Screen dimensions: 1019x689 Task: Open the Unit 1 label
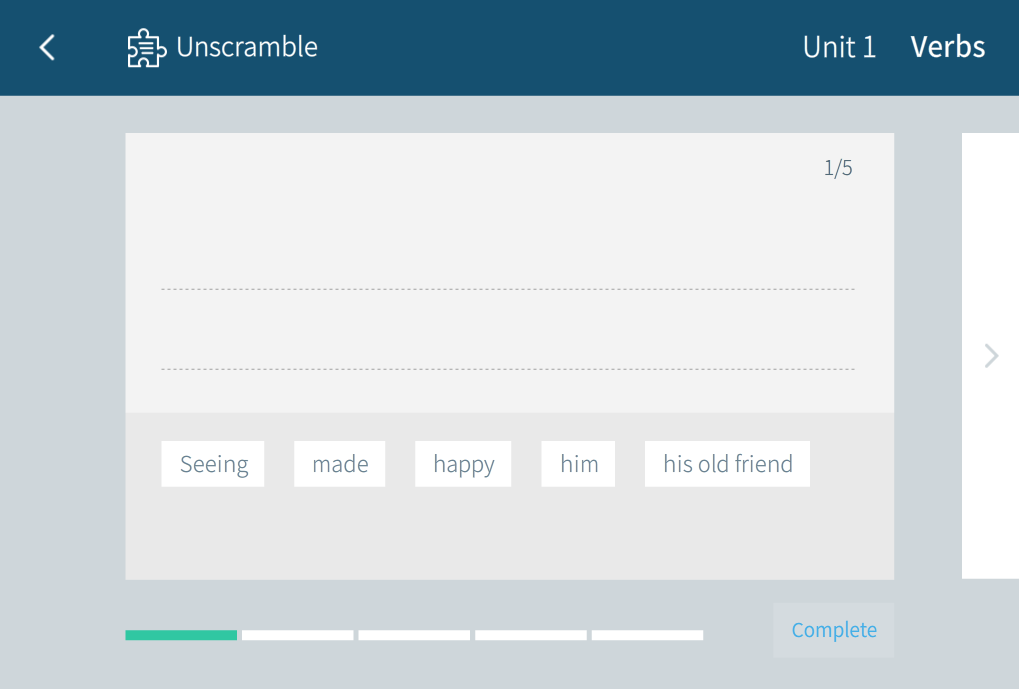tap(839, 47)
